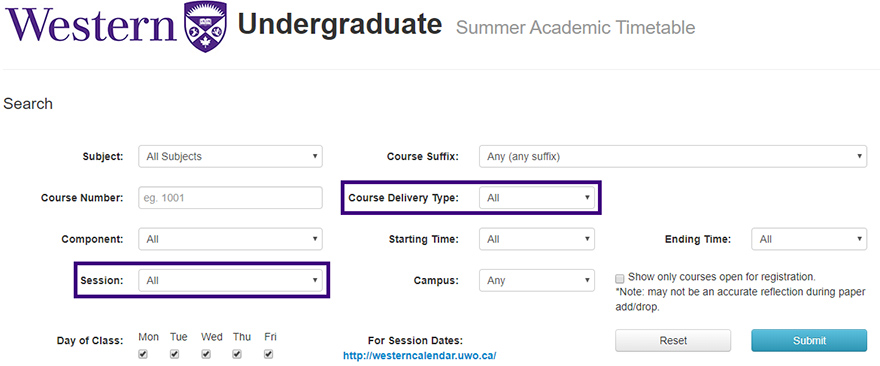Uncheck the Tue day of class checkbox
The image size is (880, 366).
[x=175, y=354]
